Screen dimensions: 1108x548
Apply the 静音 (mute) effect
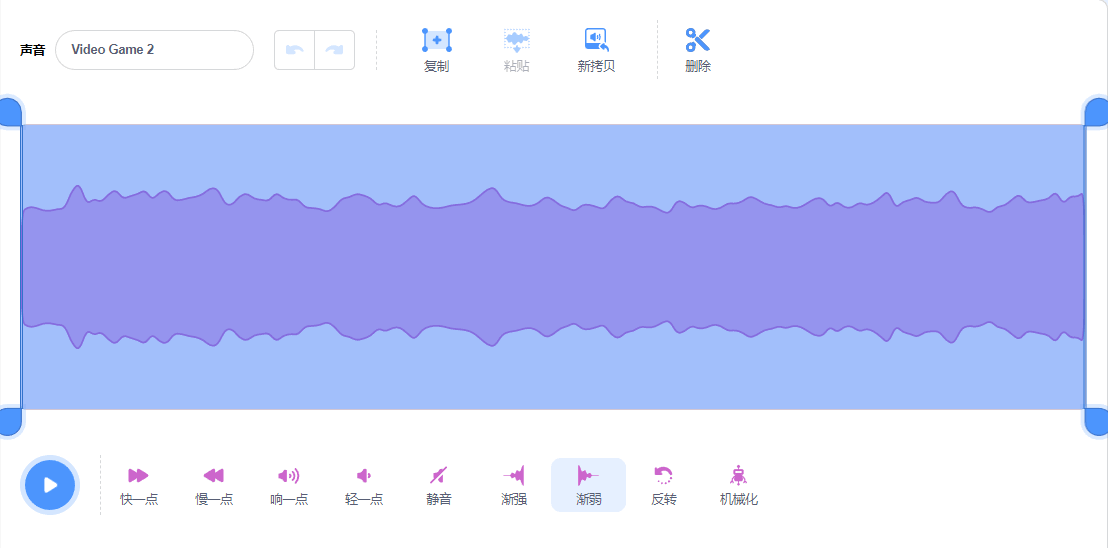[x=439, y=475]
